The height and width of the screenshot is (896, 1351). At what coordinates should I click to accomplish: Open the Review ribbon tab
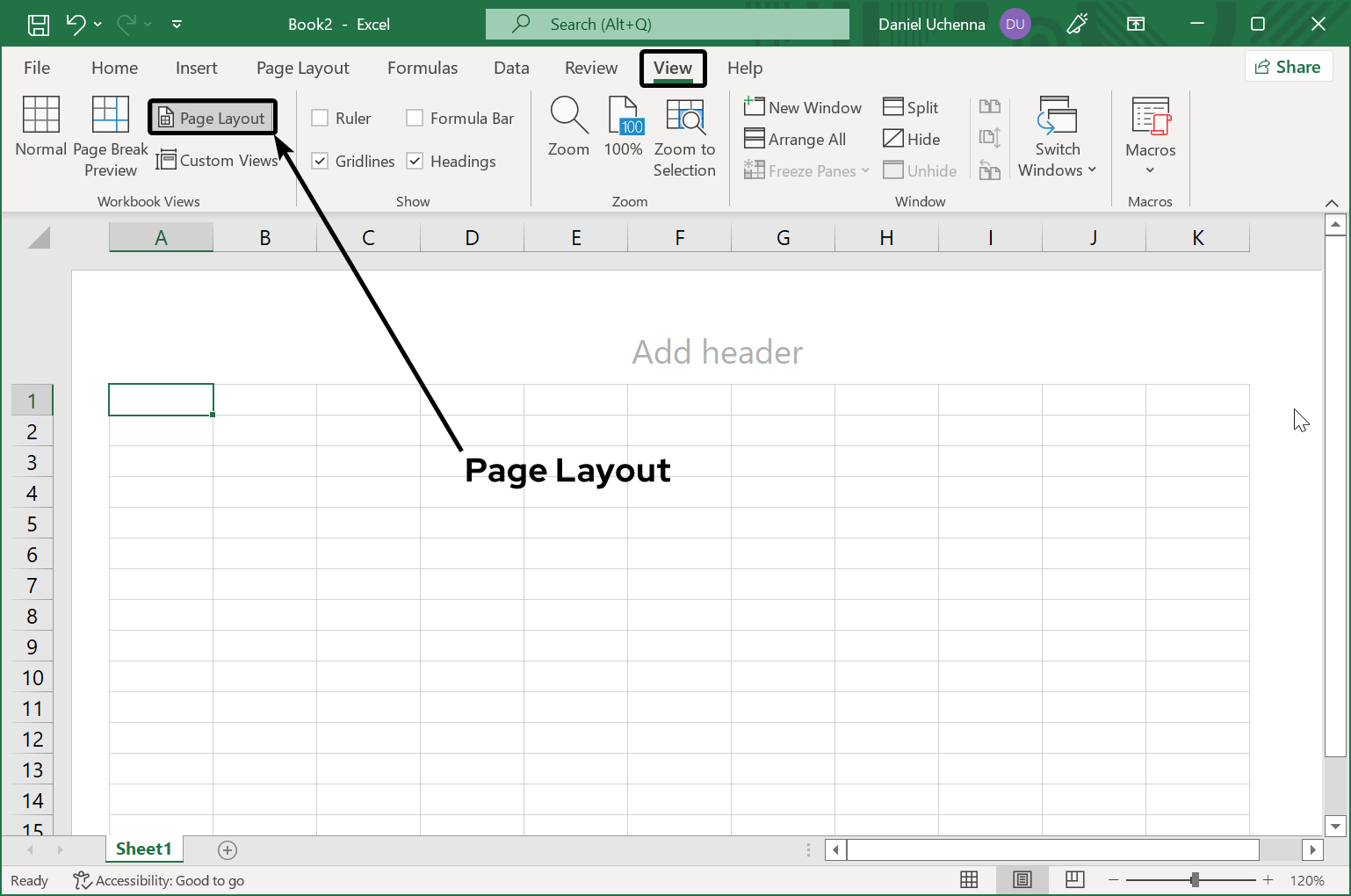589,68
